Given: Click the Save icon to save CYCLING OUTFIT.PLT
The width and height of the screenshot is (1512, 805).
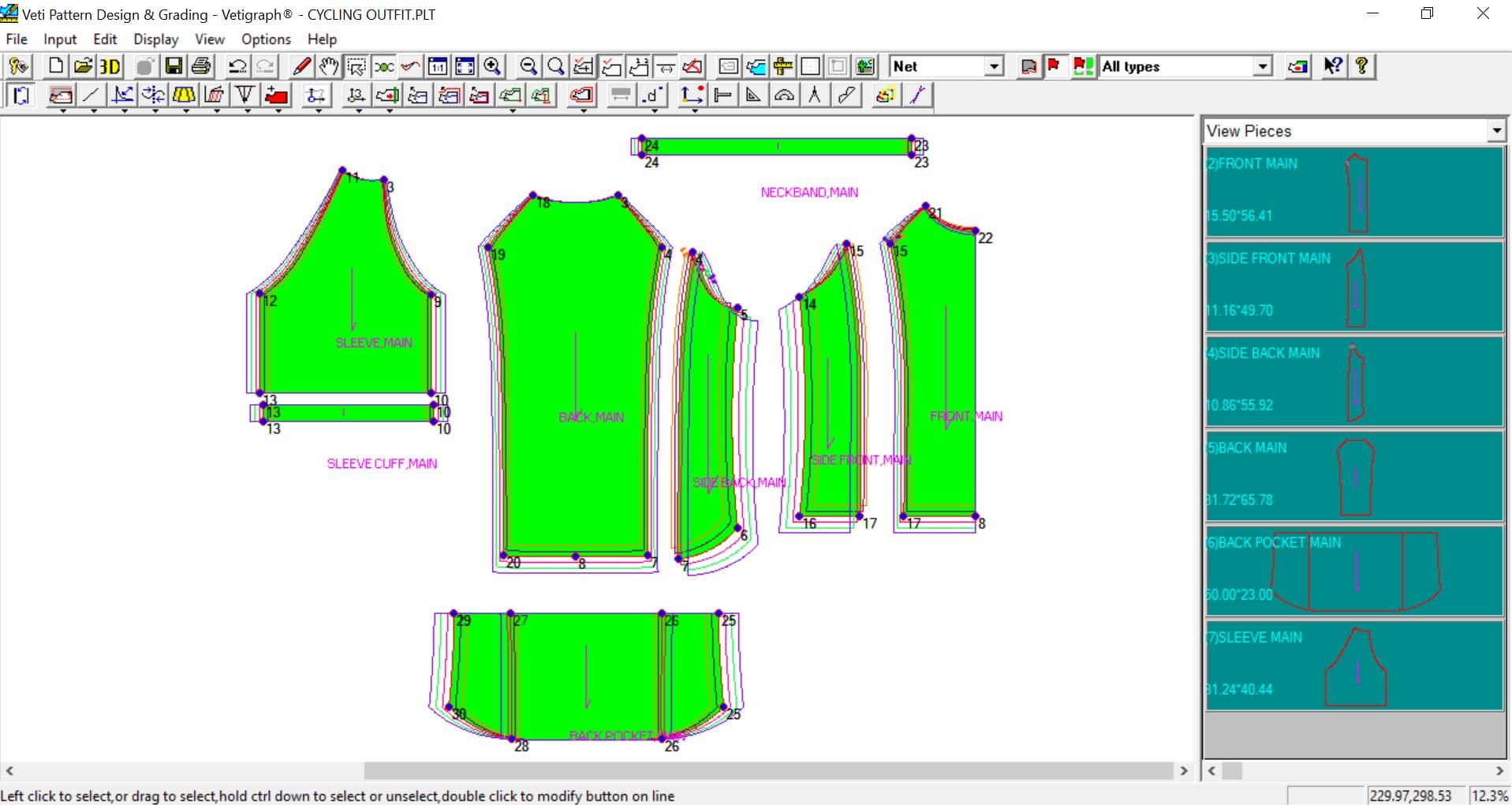Looking at the screenshot, I should (174, 66).
